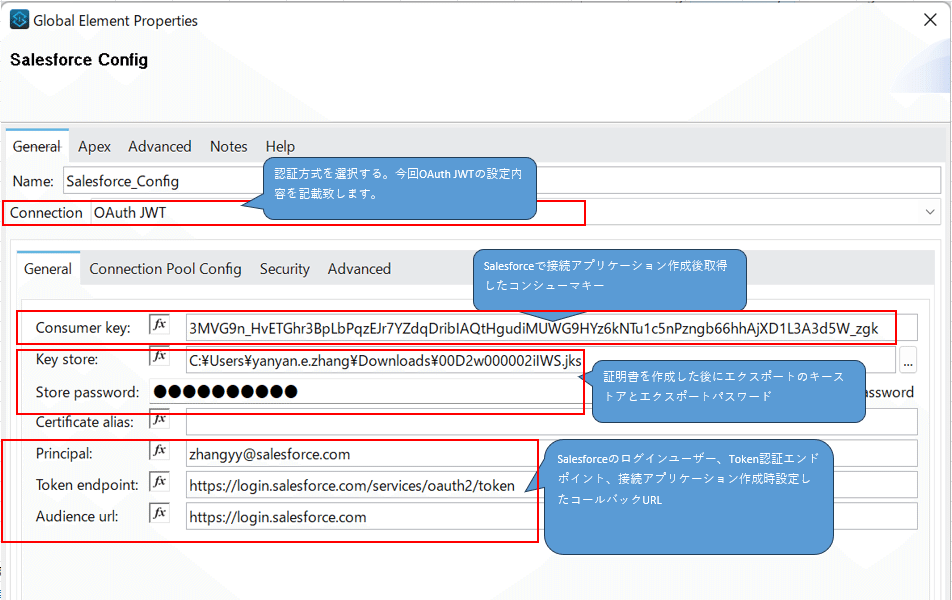
Task: Open the Connection type dropdown
Action: pyautogui.click(x=932, y=212)
